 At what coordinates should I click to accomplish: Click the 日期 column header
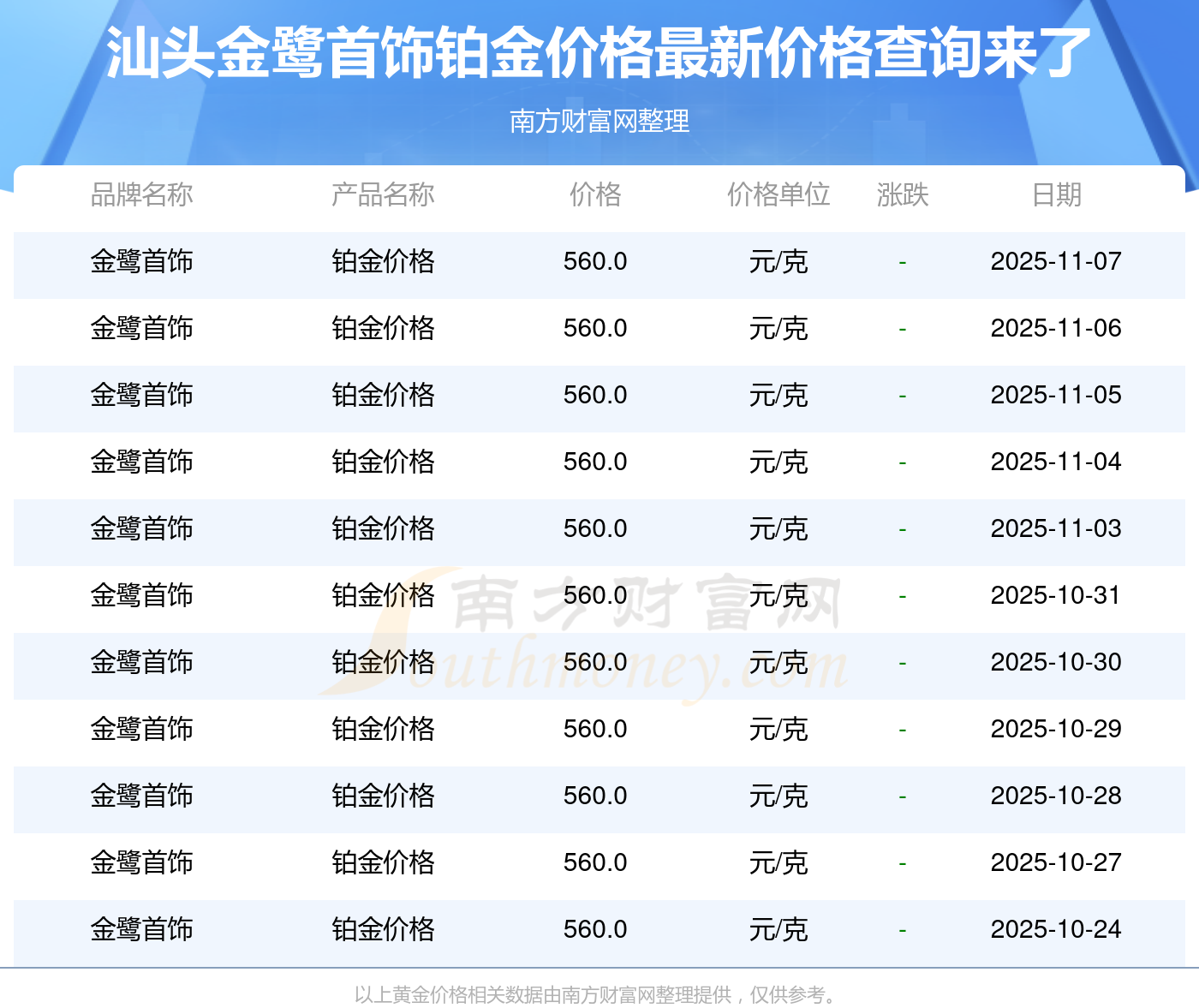click(1056, 195)
